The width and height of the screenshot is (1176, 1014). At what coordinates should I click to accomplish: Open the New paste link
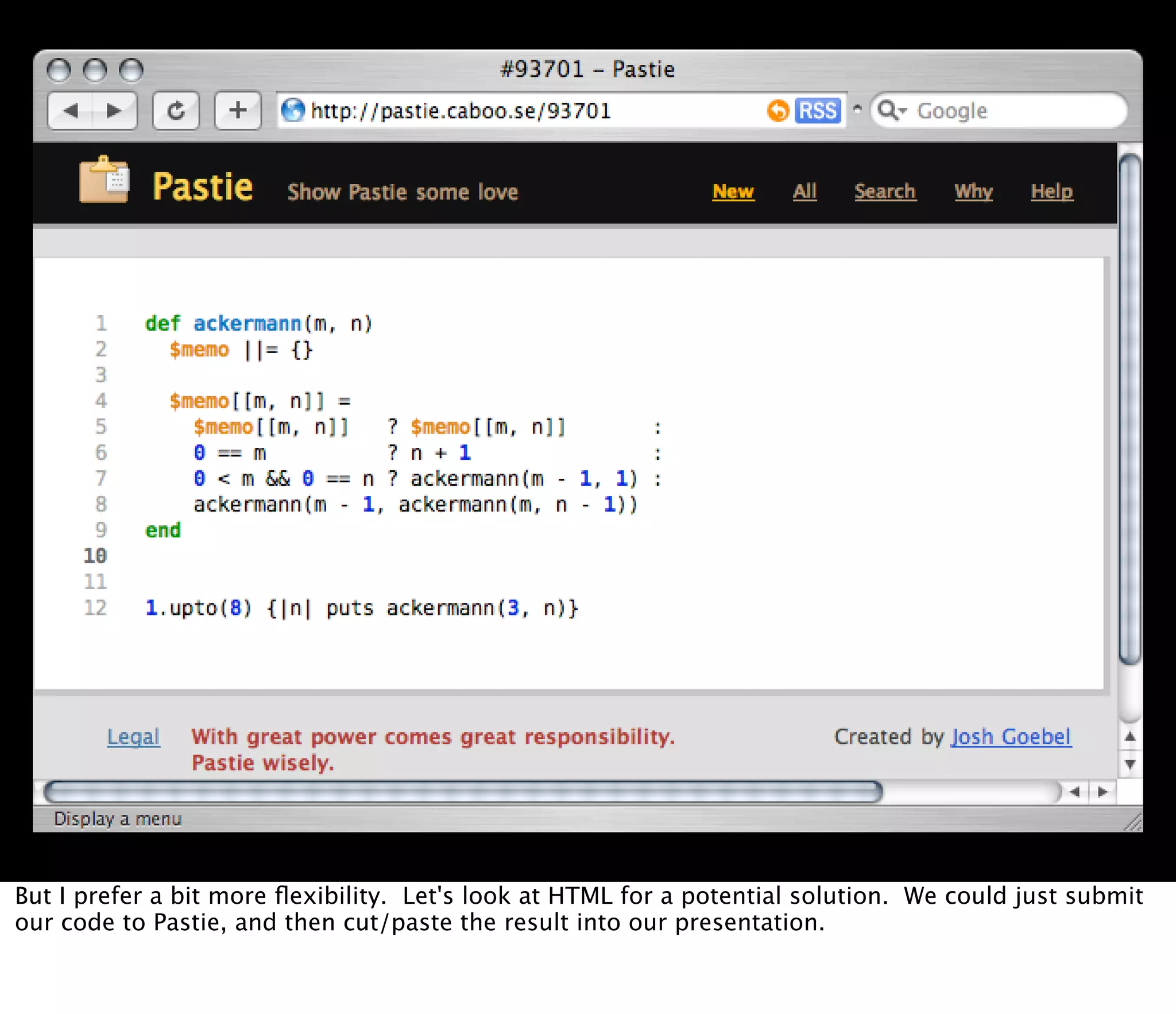(x=733, y=191)
